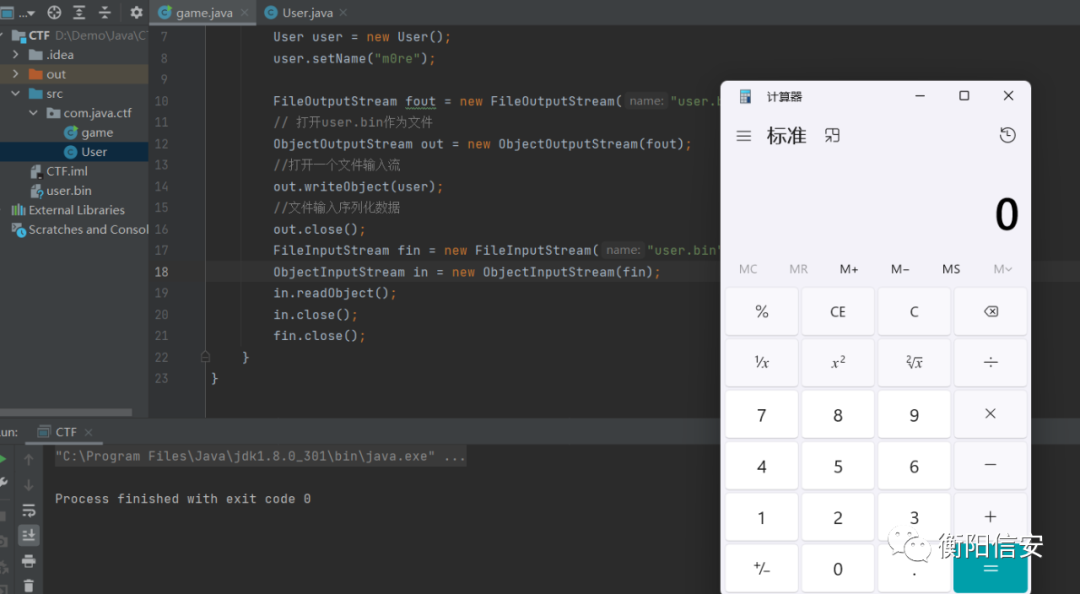This screenshot has height=594, width=1080.
Task: Click the locate opened file target icon
Action: point(54,12)
